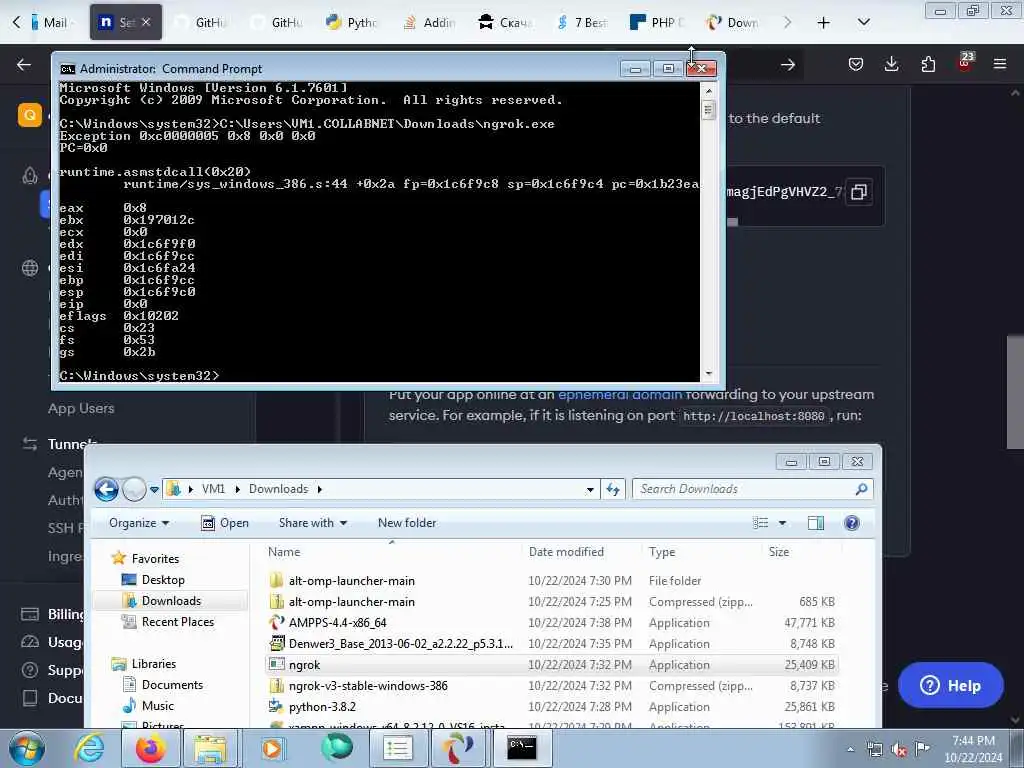Open the Windows Start menu

pyautogui.click(x=26, y=748)
